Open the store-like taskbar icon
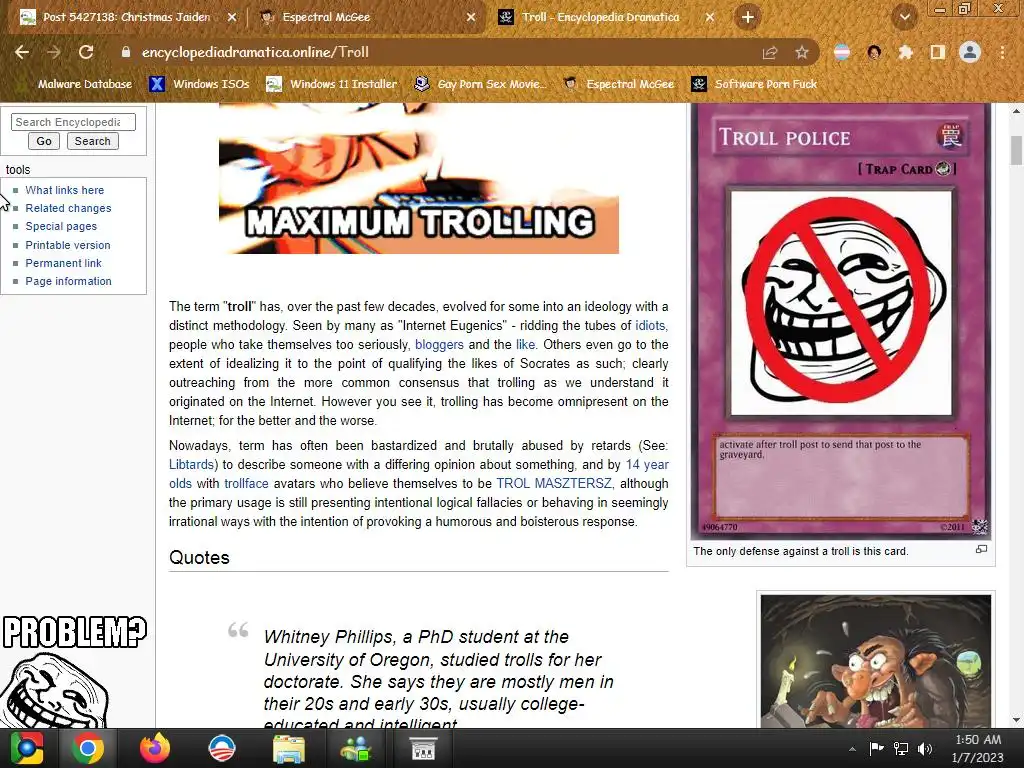The width and height of the screenshot is (1024, 768). click(423, 748)
